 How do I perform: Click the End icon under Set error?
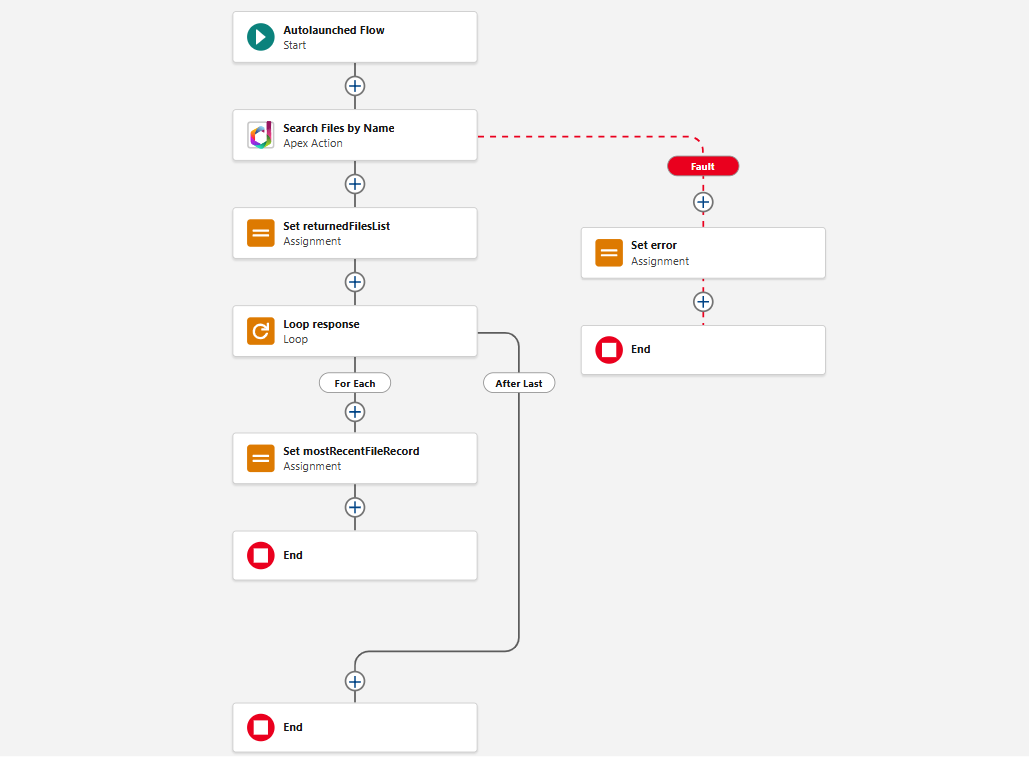coord(609,350)
